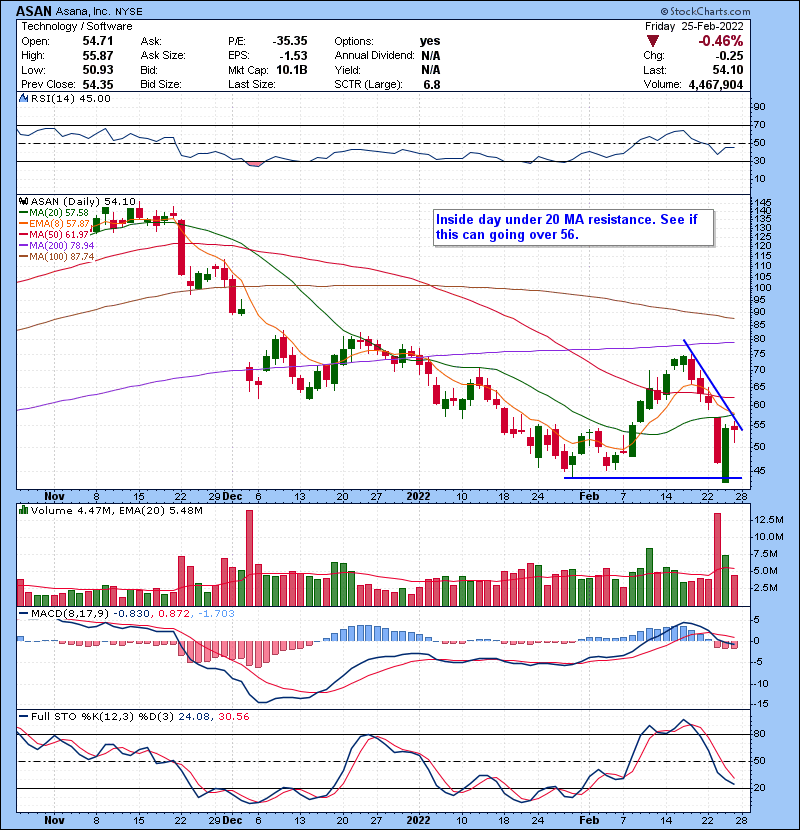The image size is (800, 830).
Task: Click the P/E value -35.35
Action: click(290, 41)
